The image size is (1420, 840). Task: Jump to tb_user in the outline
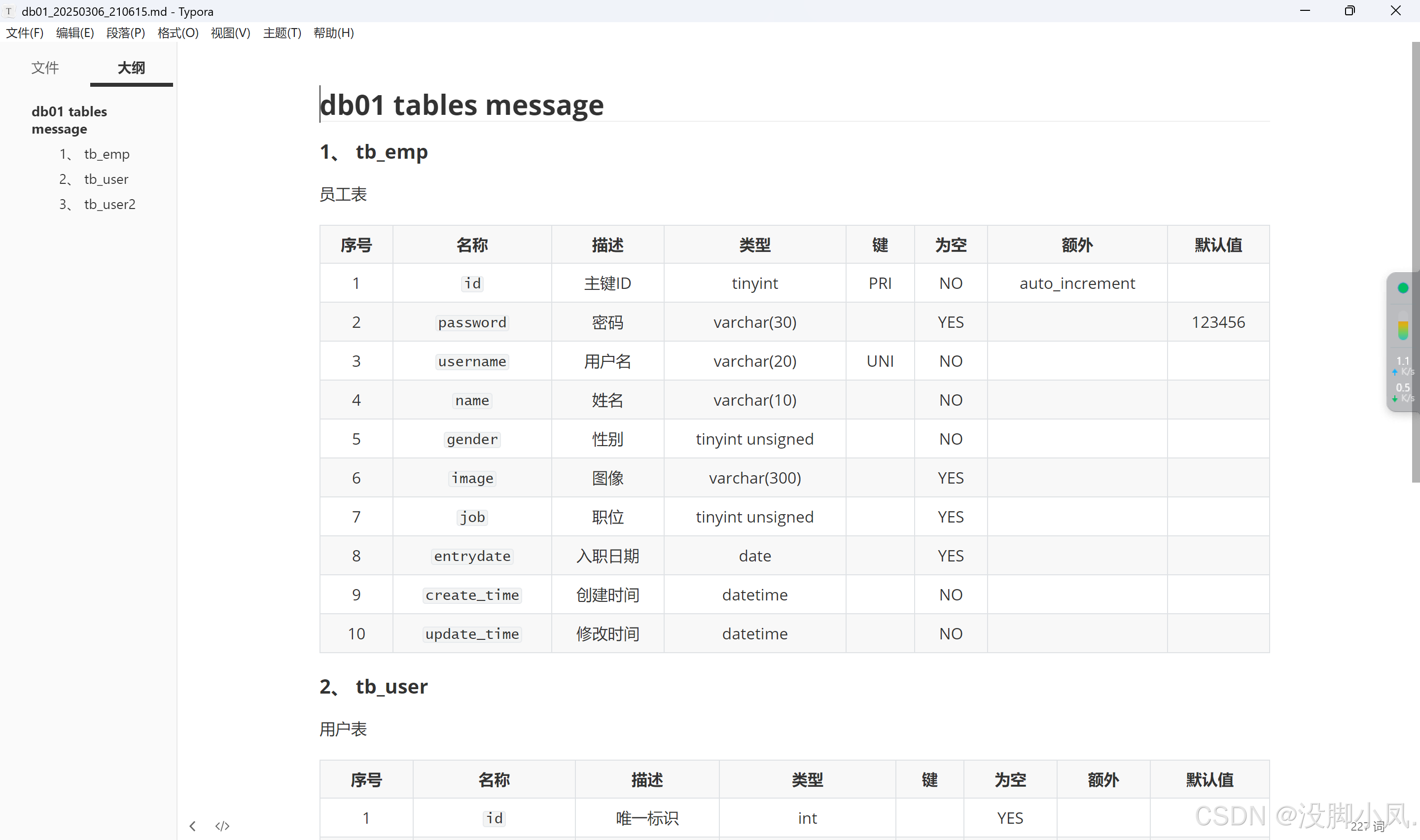pyautogui.click(x=106, y=179)
